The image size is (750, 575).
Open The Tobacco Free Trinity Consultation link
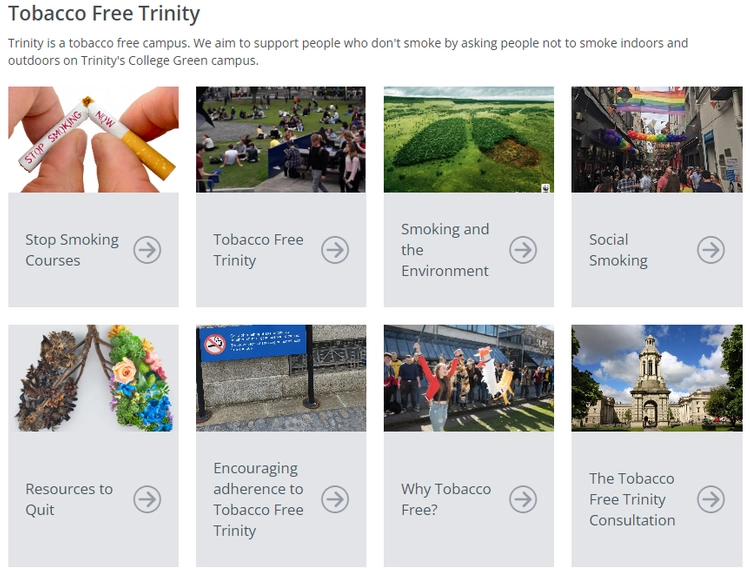coord(632,499)
